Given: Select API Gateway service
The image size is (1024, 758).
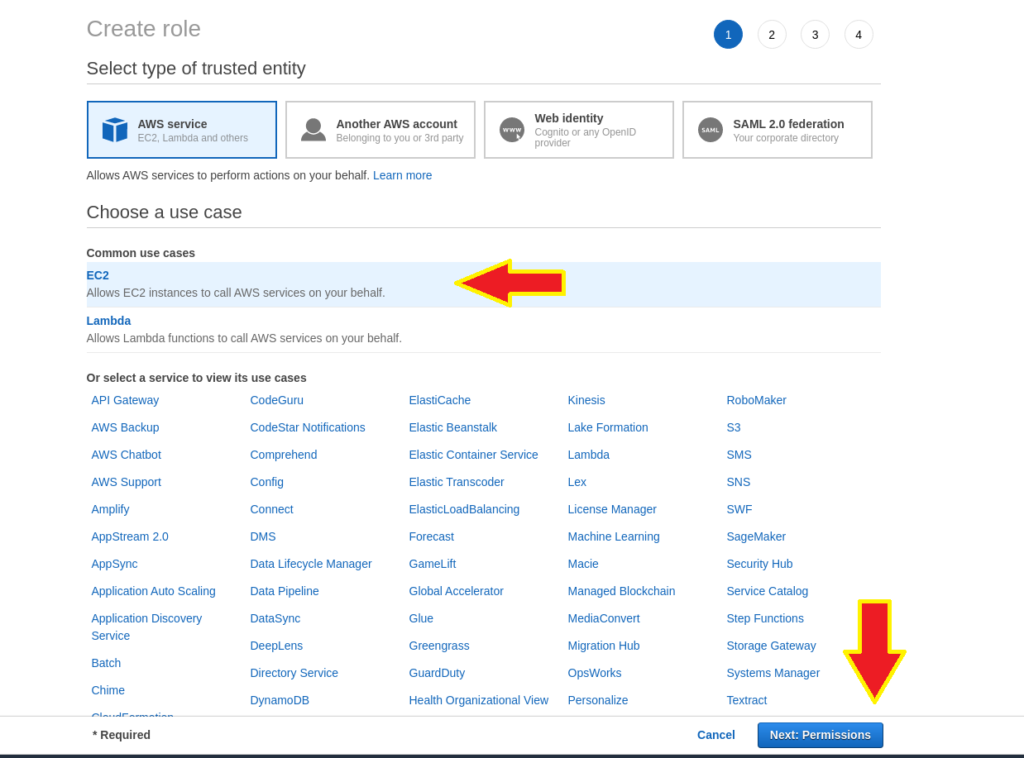Looking at the screenshot, I should click(x=125, y=400).
